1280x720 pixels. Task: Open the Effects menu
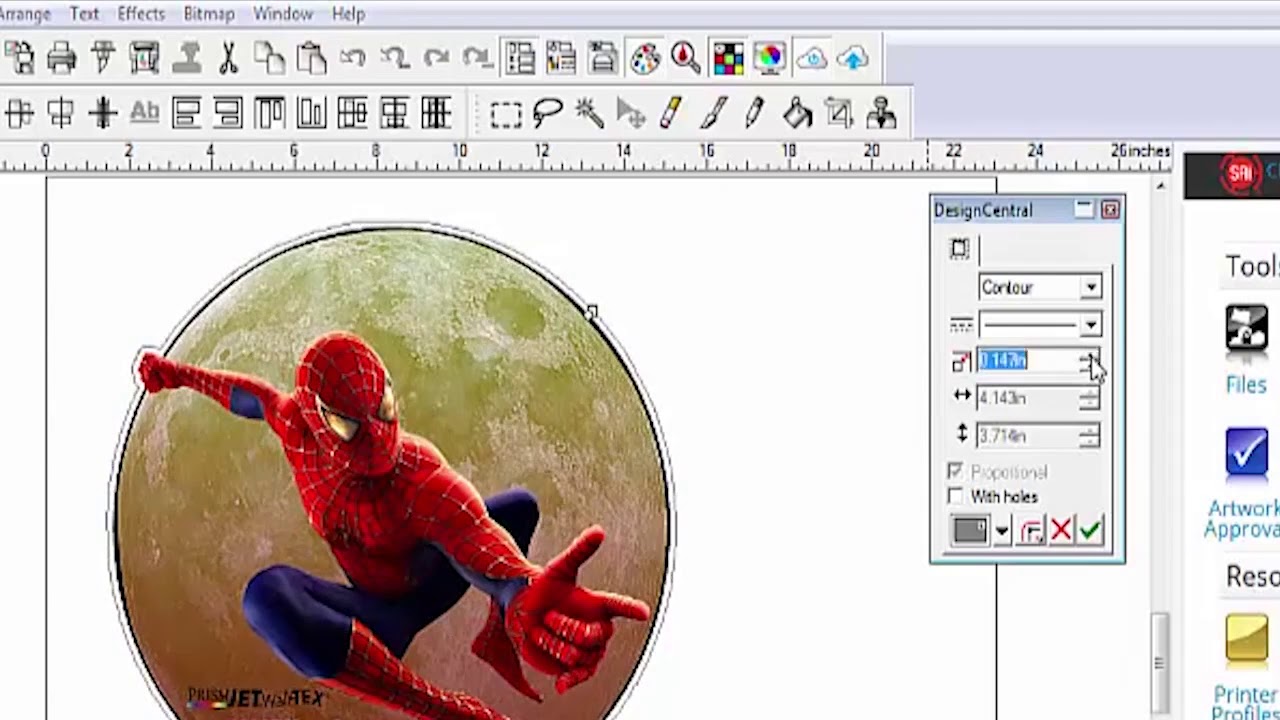[x=141, y=14]
